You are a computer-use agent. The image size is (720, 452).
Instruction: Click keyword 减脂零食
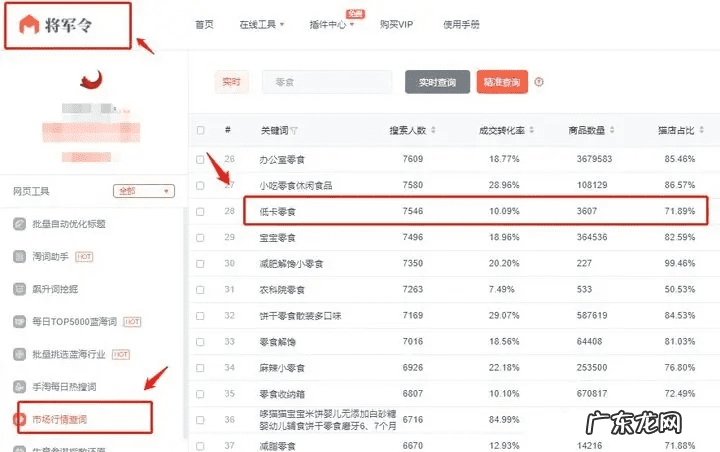click(277, 446)
